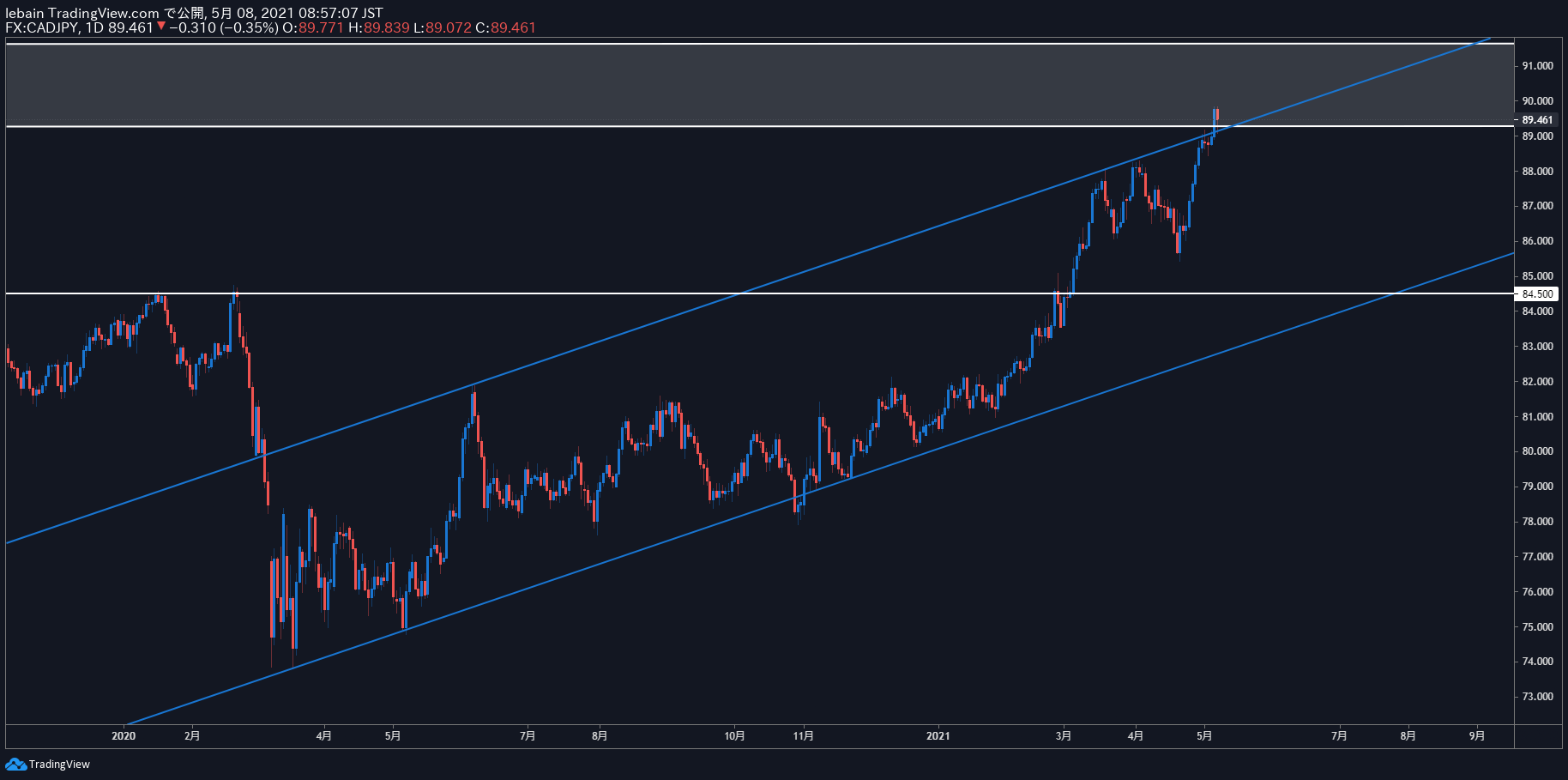Click the 79.000 price axis label

pyautogui.click(x=1537, y=487)
